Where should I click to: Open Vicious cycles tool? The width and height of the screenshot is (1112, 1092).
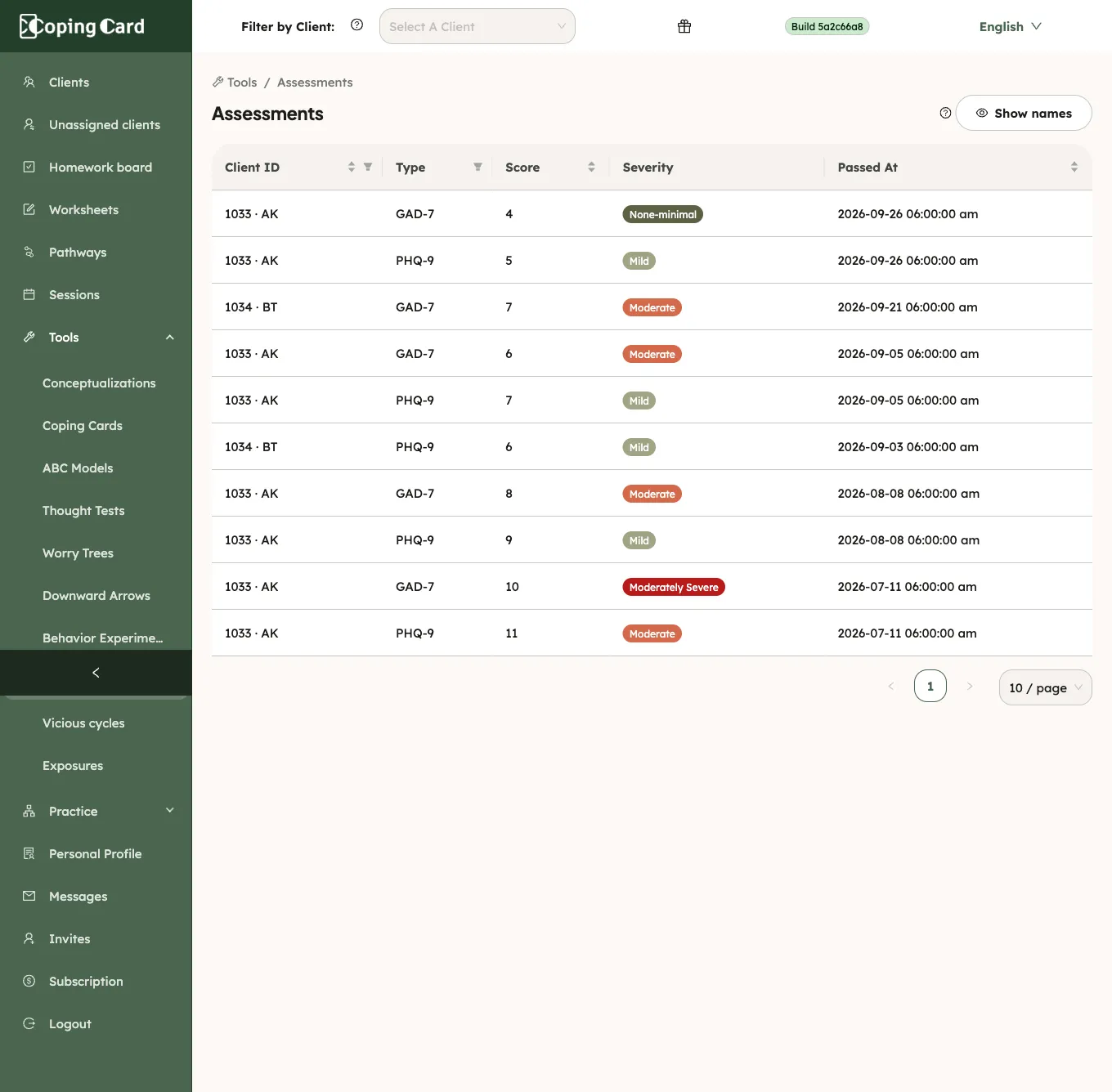pos(83,723)
